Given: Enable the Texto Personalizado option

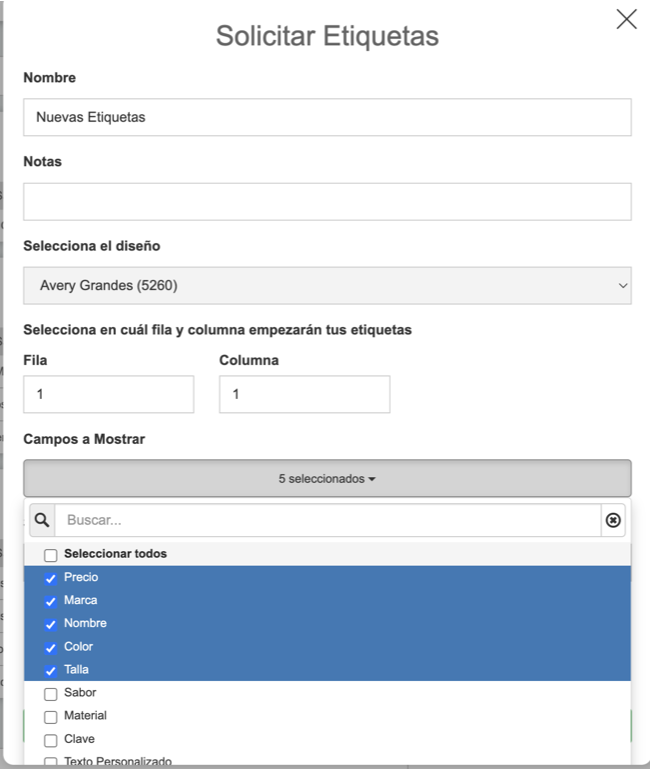Looking at the screenshot, I should point(51,762).
